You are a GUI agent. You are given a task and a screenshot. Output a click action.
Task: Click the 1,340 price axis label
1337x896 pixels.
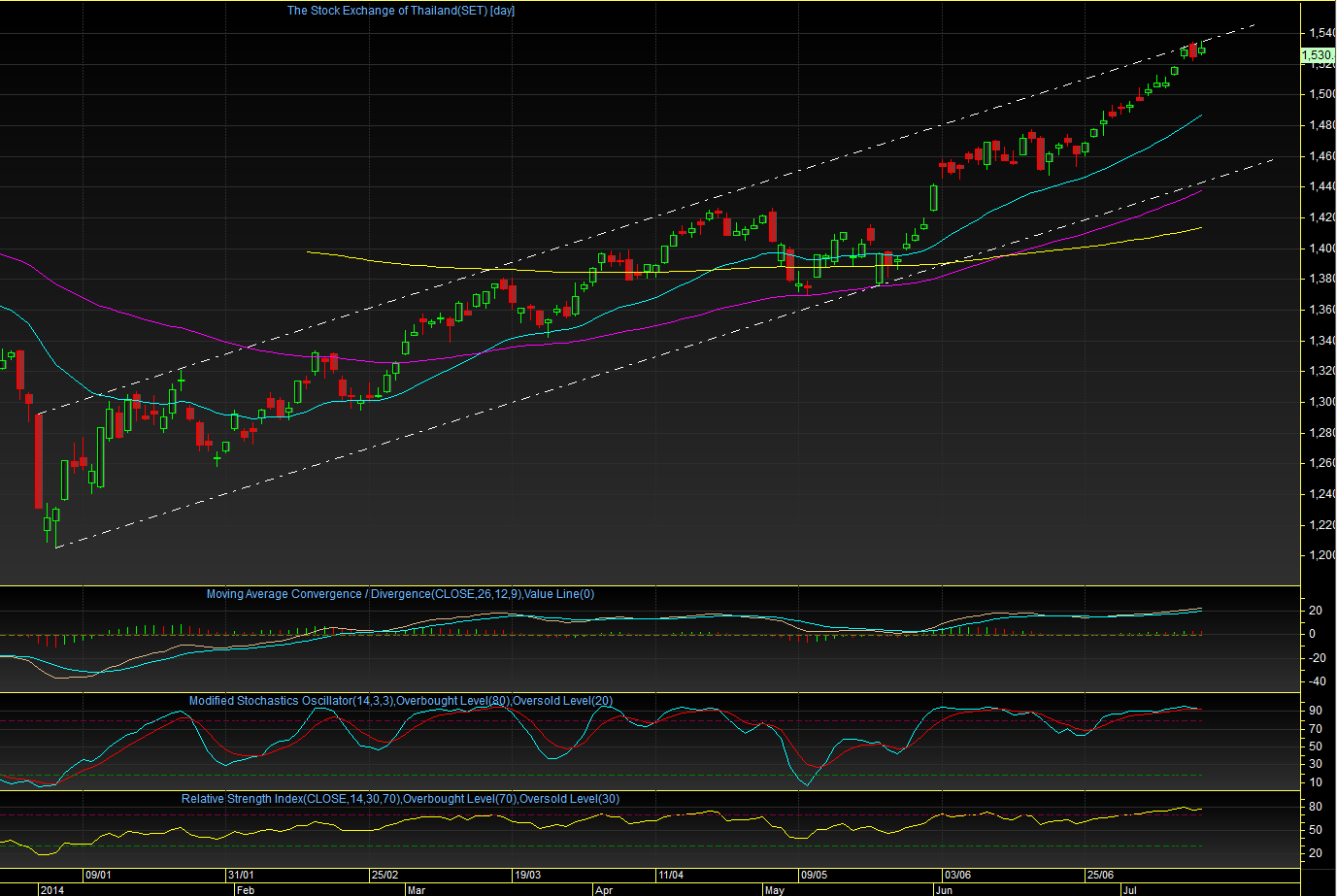(1321, 341)
